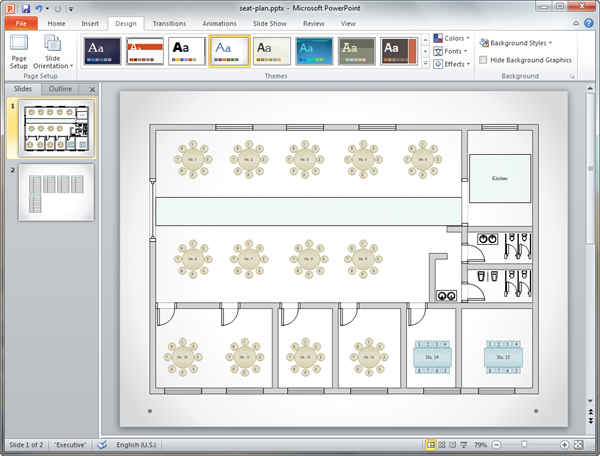Open Slide Orientation options
The height and width of the screenshot is (456, 600).
click(53, 52)
